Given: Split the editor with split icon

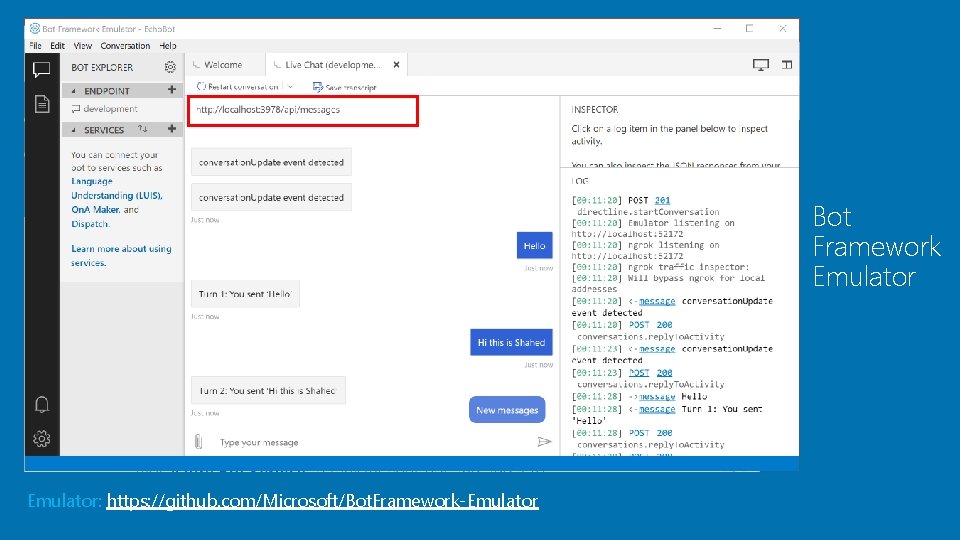Looking at the screenshot, I should point(787,64).
